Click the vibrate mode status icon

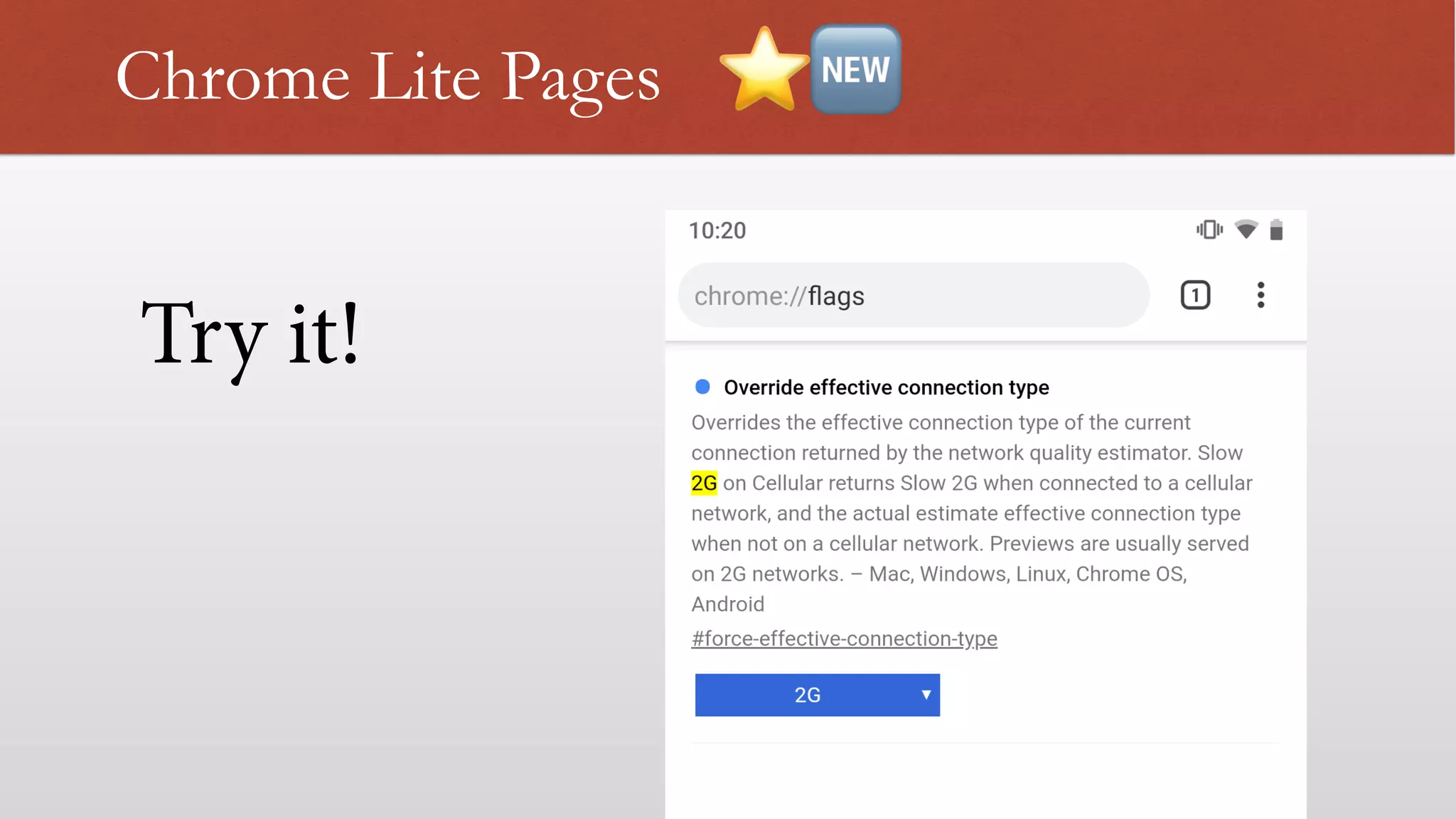click(x=1209, y=230)
